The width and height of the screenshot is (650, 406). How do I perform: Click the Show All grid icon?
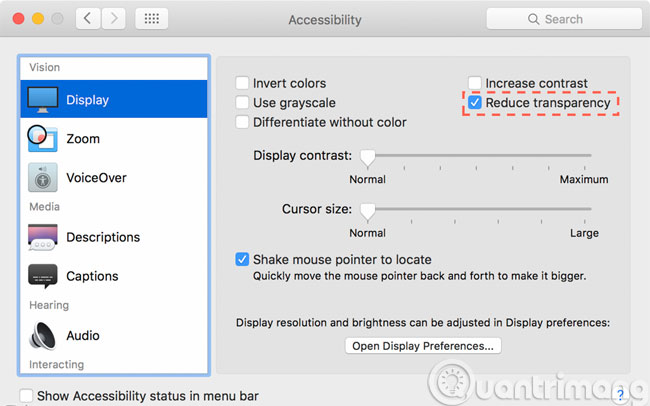tap(150, 19)
